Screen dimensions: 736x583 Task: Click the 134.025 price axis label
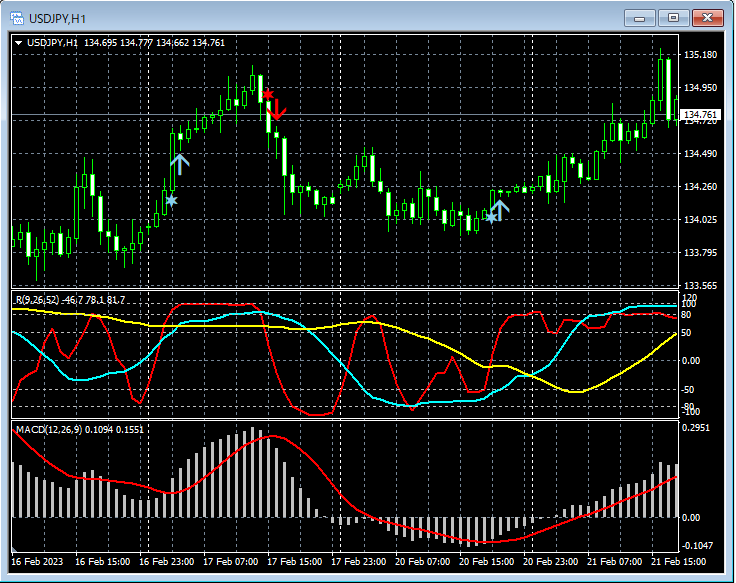(x=700, y=219)
